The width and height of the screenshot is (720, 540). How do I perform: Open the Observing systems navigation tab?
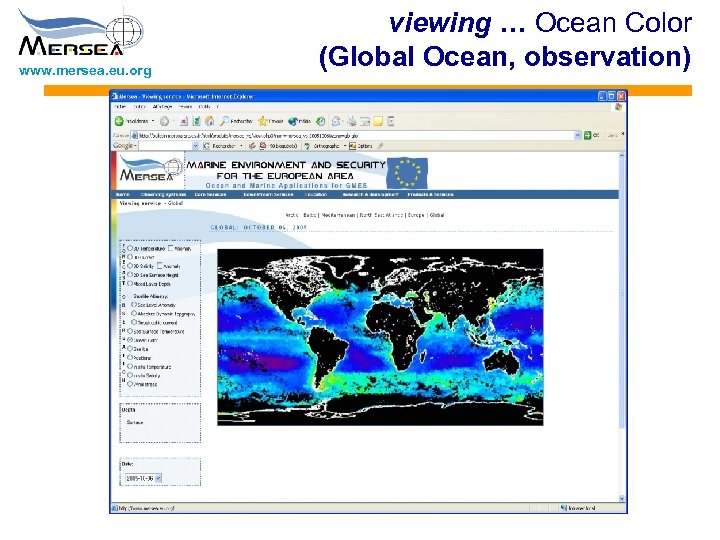point(163,194)
